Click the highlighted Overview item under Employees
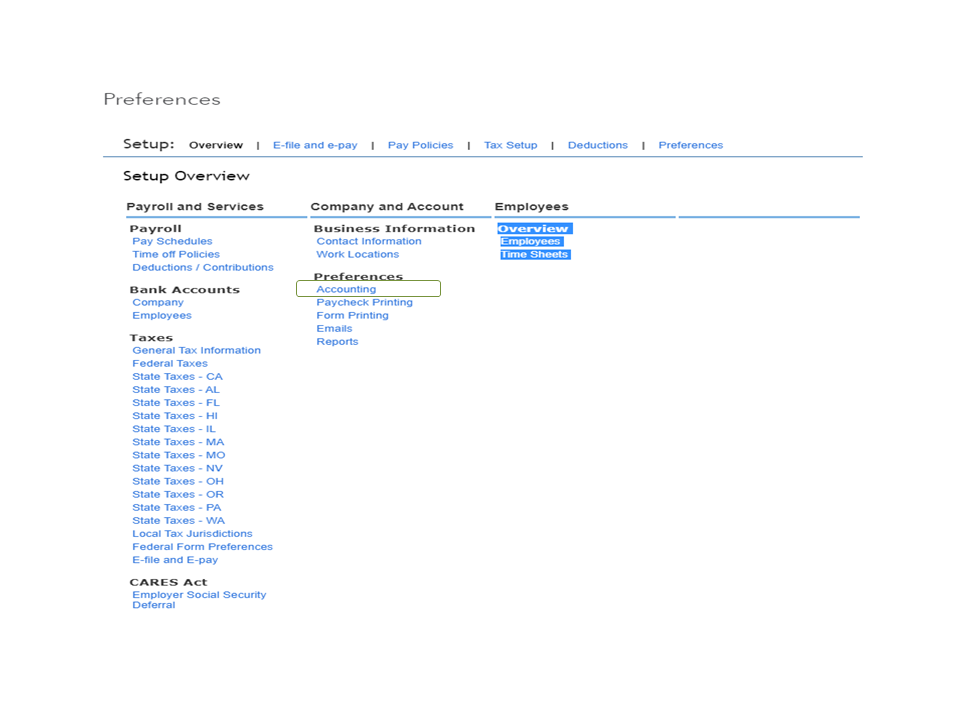The height and width of the screenshot is (720, 960). (534, 228)
